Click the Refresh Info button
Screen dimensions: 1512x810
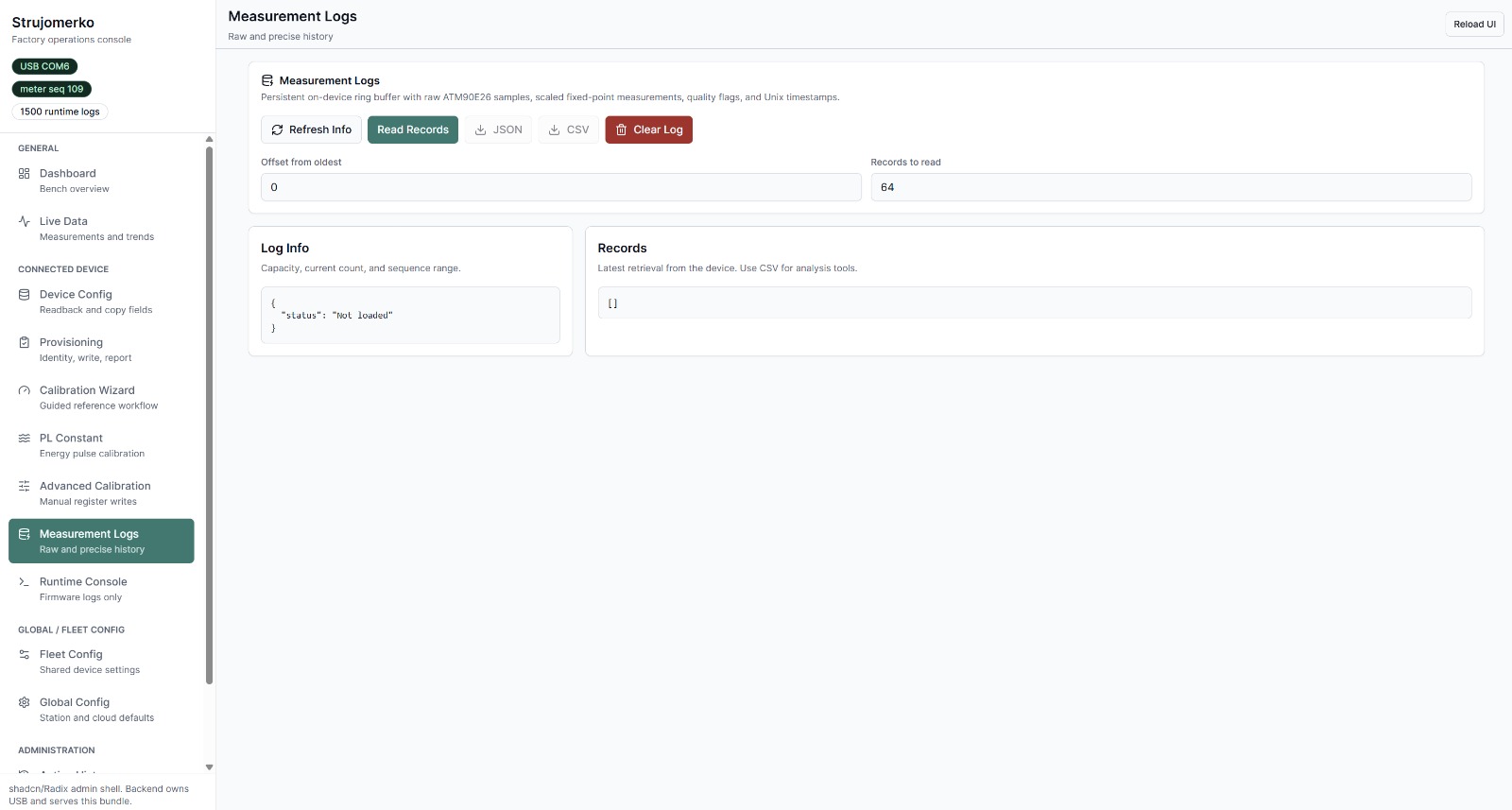coord(311,130)
